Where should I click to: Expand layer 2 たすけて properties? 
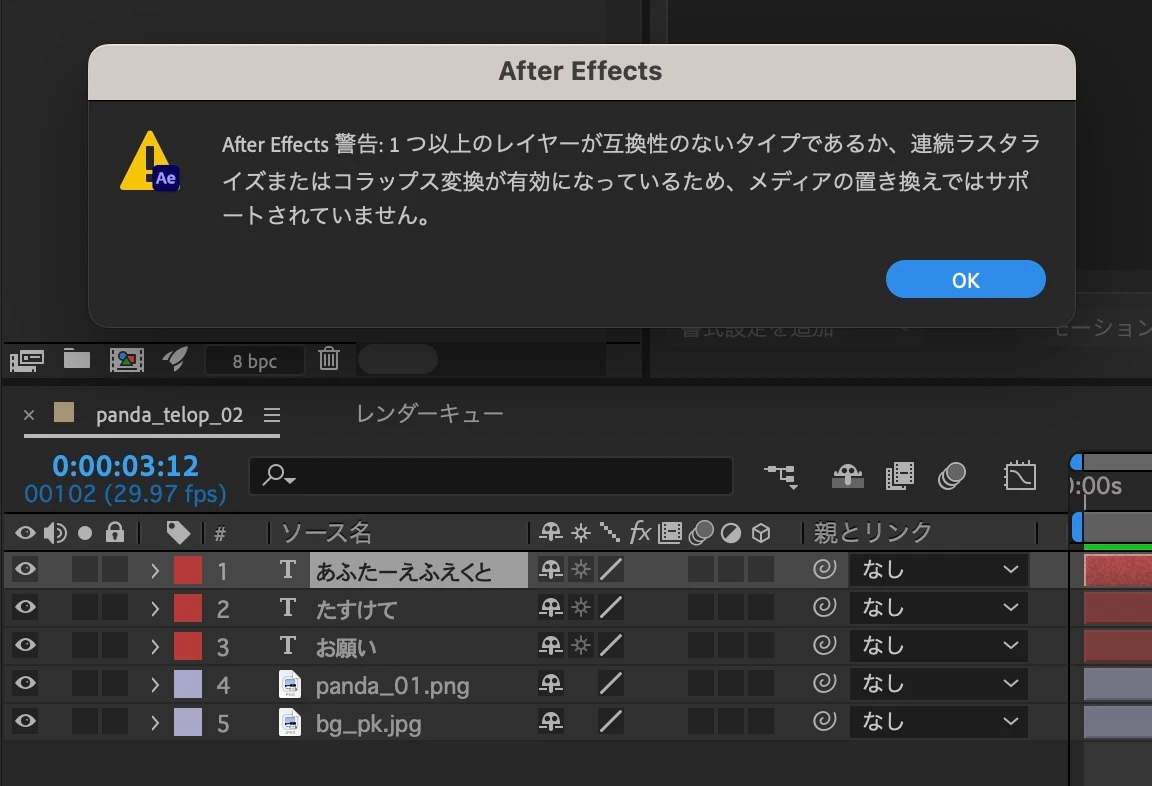pyautogui.click(x=154, y=609)
